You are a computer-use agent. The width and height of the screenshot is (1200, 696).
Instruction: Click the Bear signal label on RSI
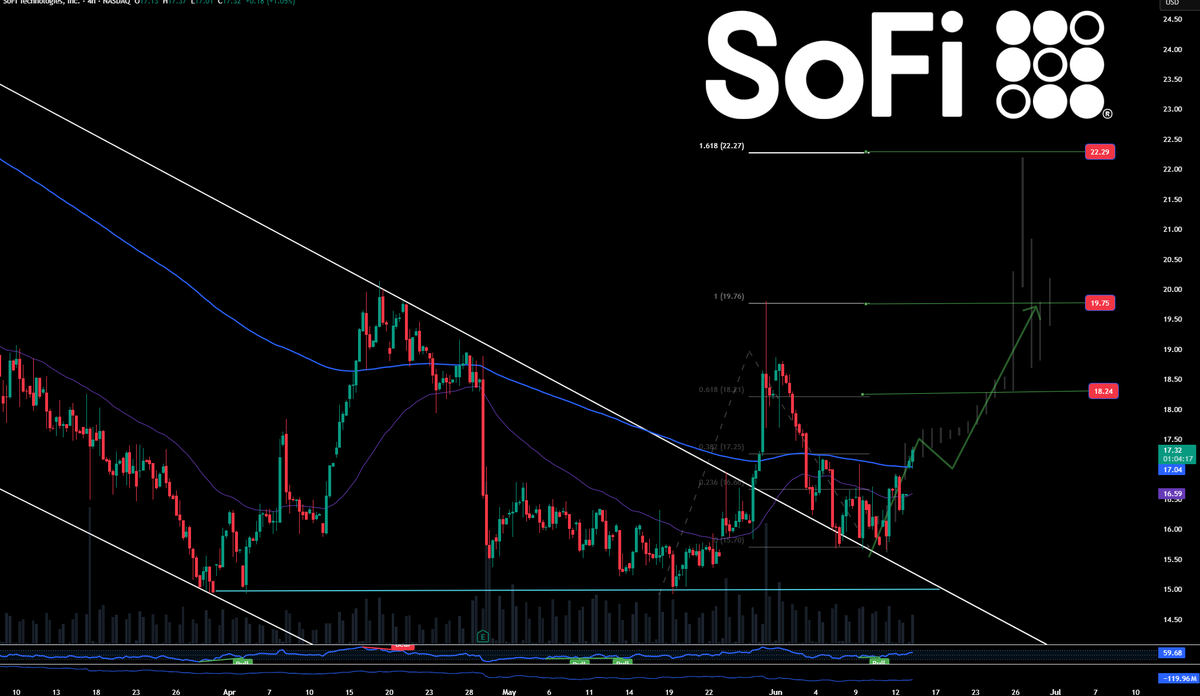(x=403, y=646)
